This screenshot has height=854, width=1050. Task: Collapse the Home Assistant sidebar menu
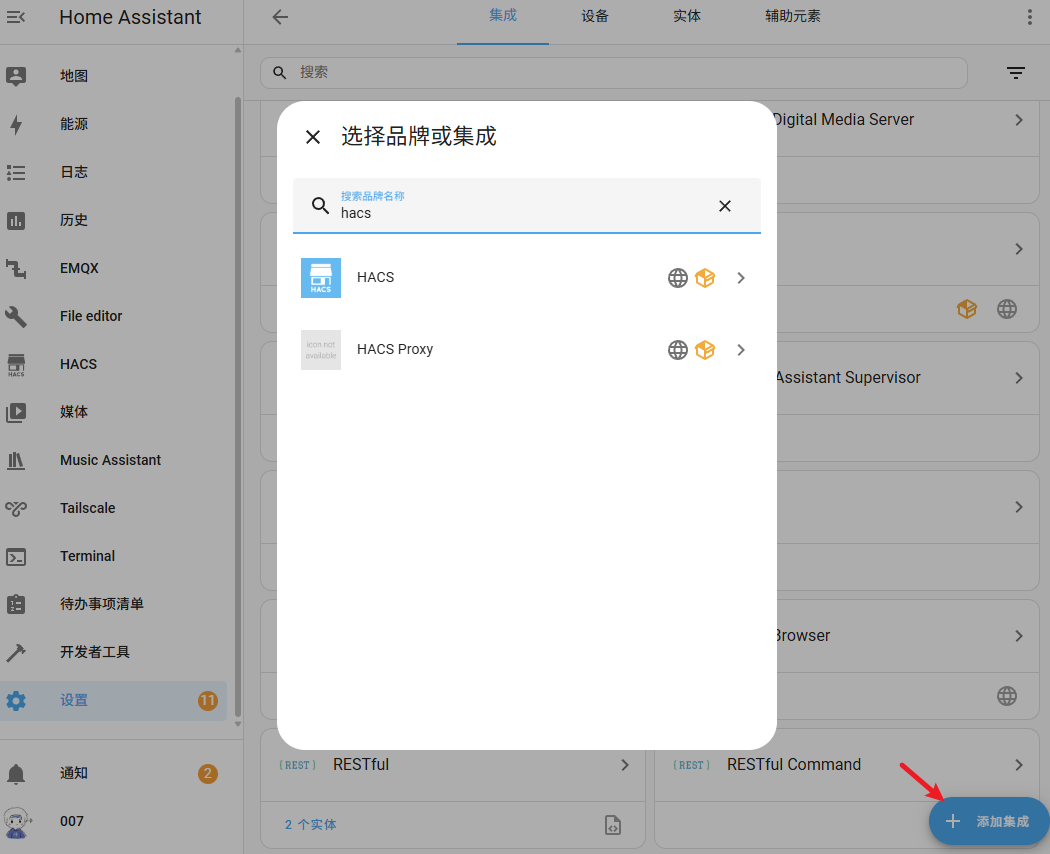tap(17, 17)
